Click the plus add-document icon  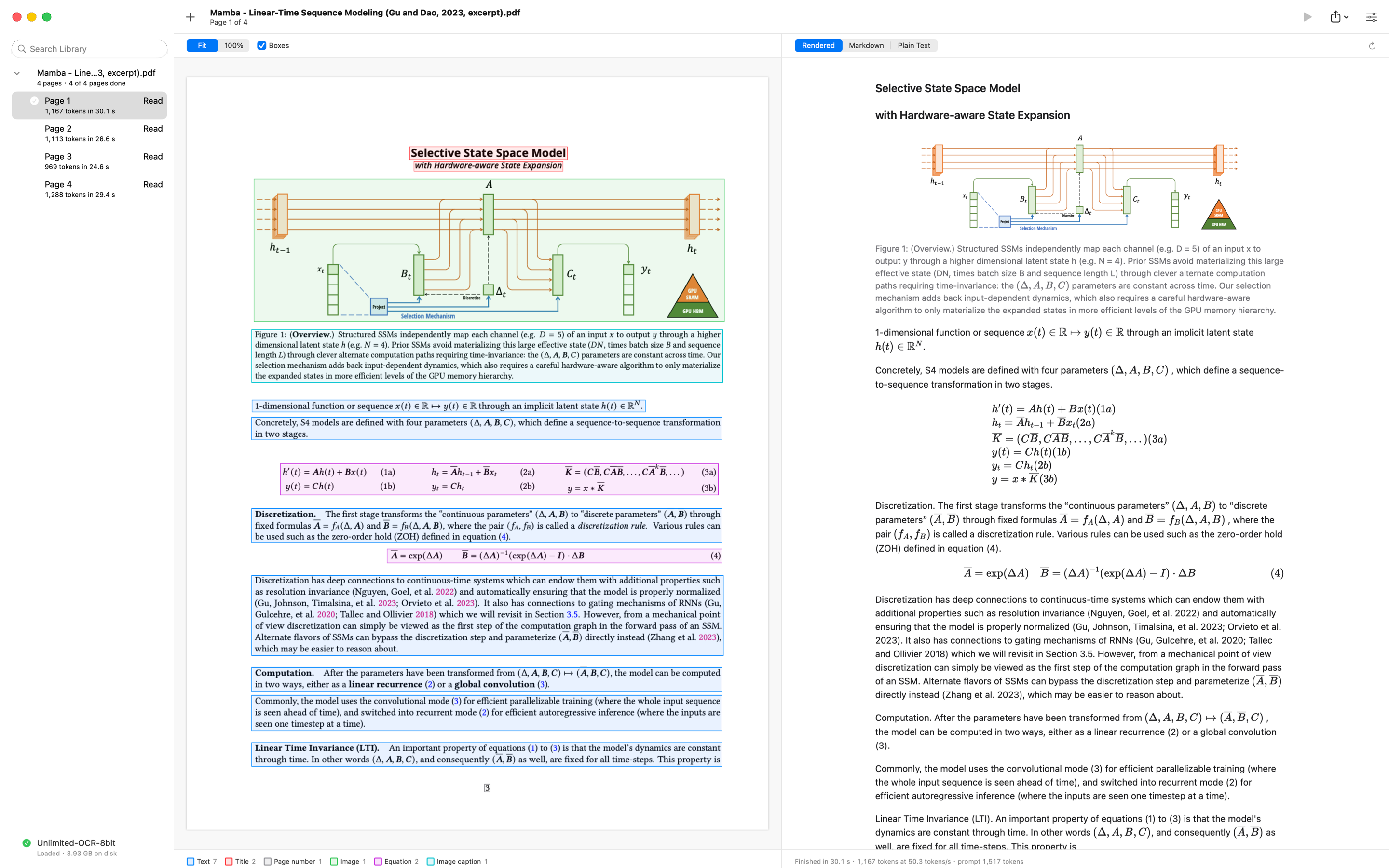coord(191,17)
